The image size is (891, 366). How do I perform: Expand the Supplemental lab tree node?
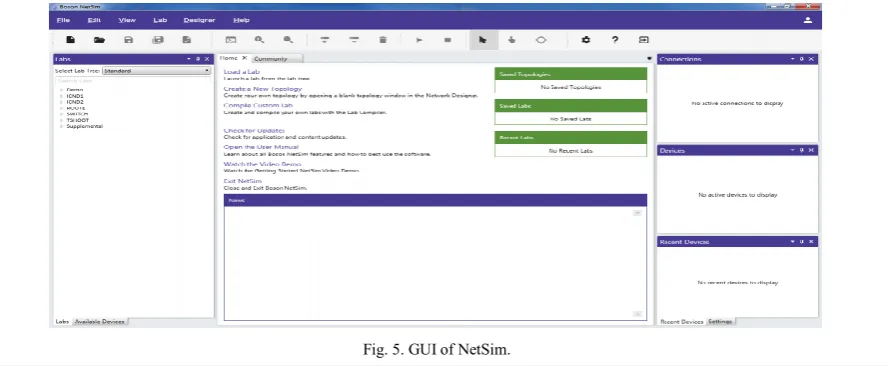61,126
